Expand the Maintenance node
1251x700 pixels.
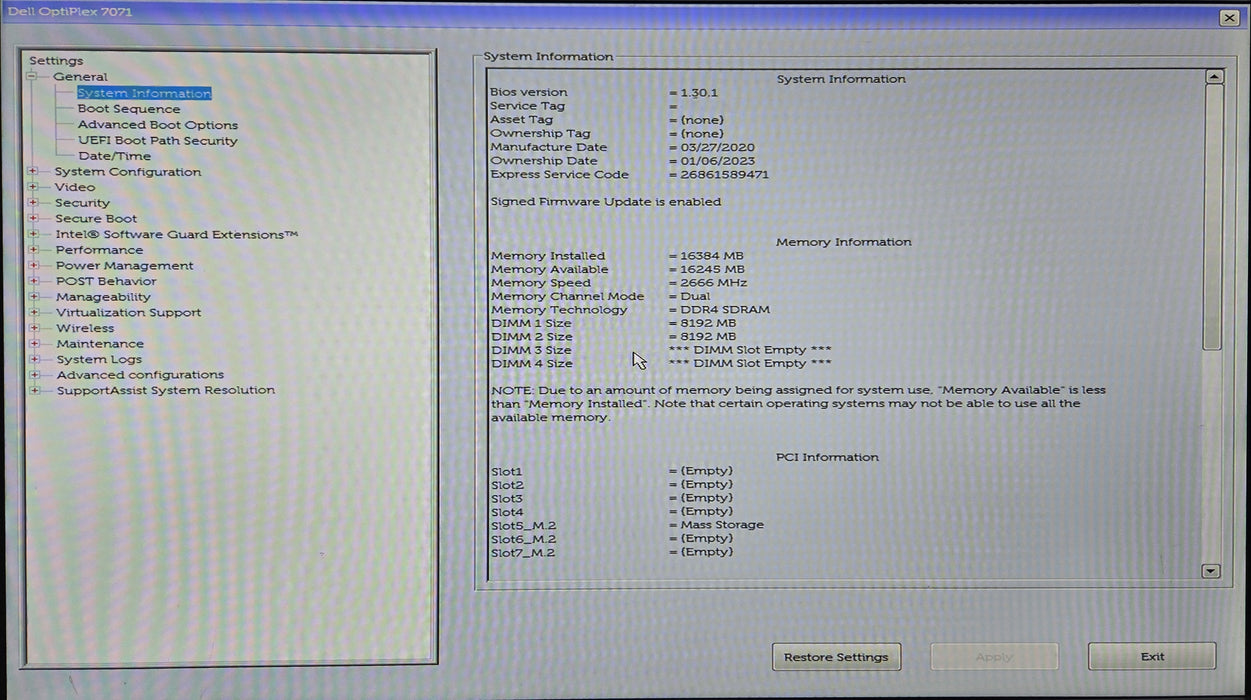coord(33,344)
